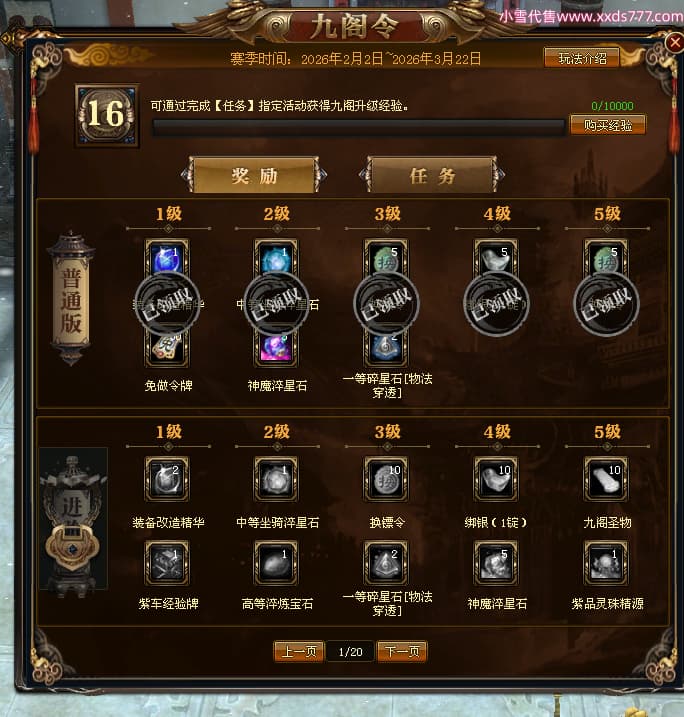Click the advanced-tier 神魔淬星石 icon with count 5

point(496,563)
